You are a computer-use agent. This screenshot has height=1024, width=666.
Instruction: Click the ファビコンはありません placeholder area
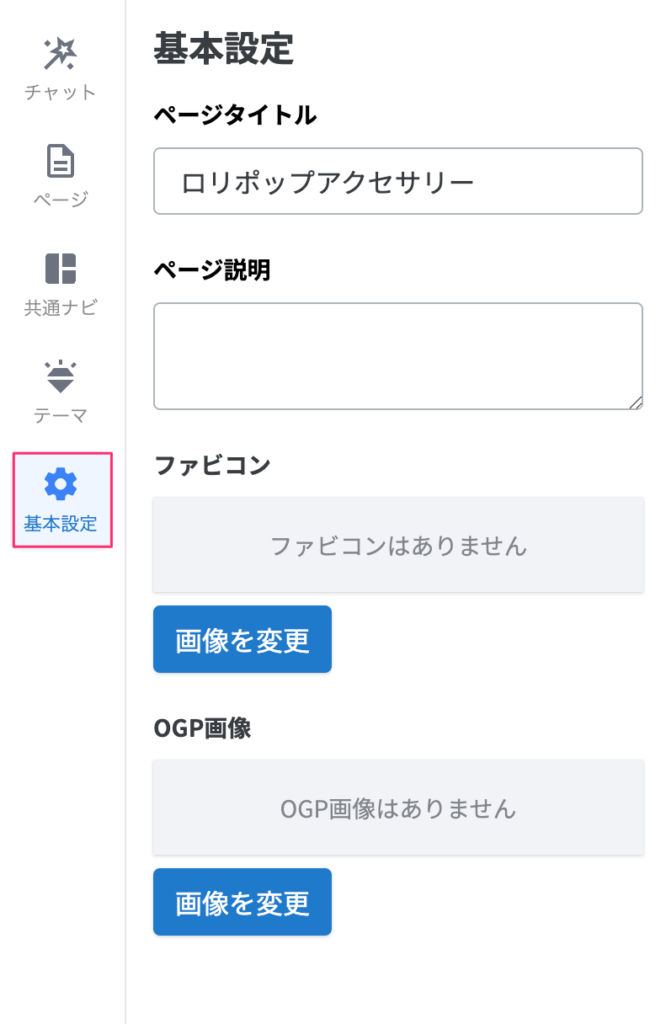[x=398, y=545]
